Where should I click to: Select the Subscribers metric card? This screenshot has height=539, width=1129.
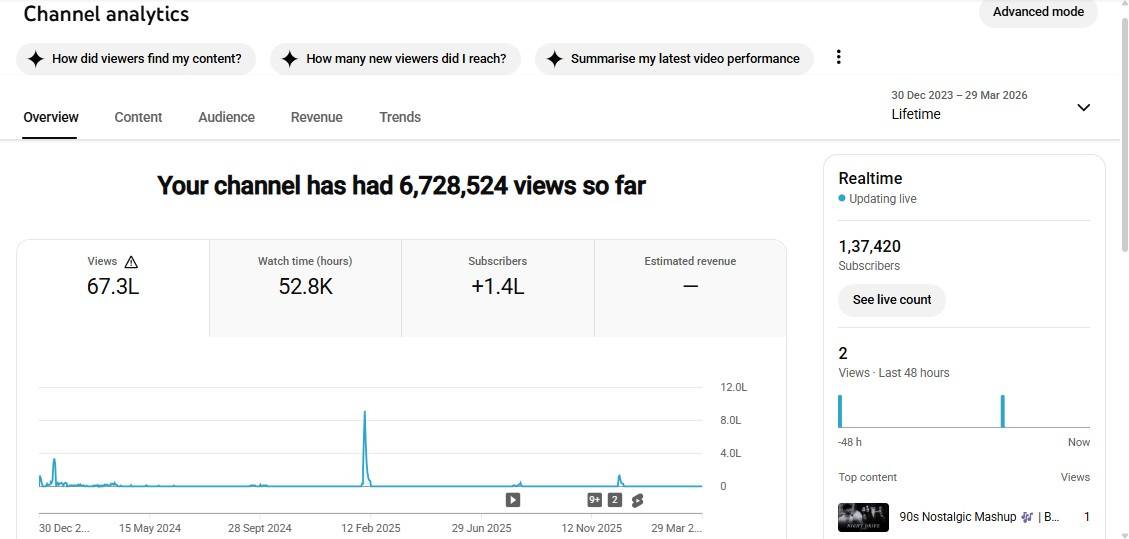tap(497, 276)
